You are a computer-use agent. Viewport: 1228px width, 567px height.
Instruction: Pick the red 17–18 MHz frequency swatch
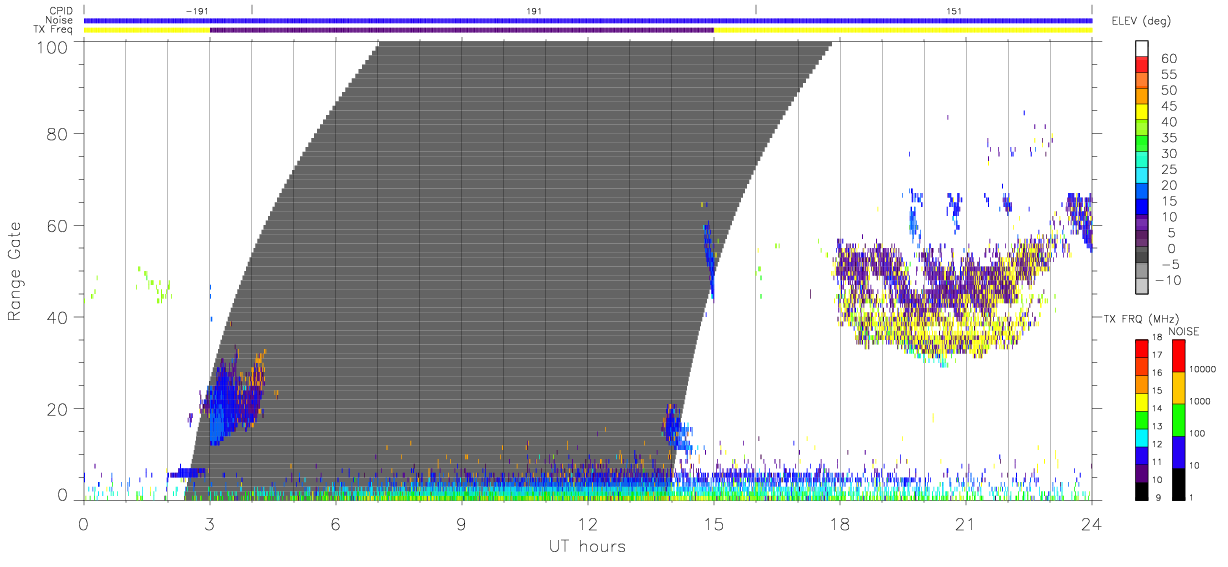pos(1142,349)
